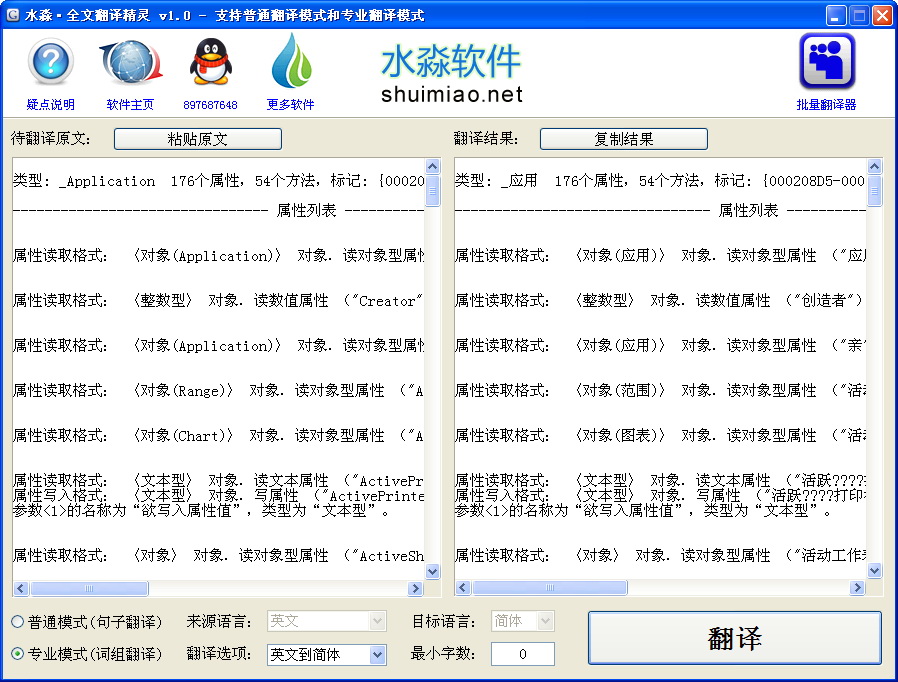The width and height of the screenshot is (898, 682).
Task: Click scroll-up arrow of result pane
Action: pos(875,166)
